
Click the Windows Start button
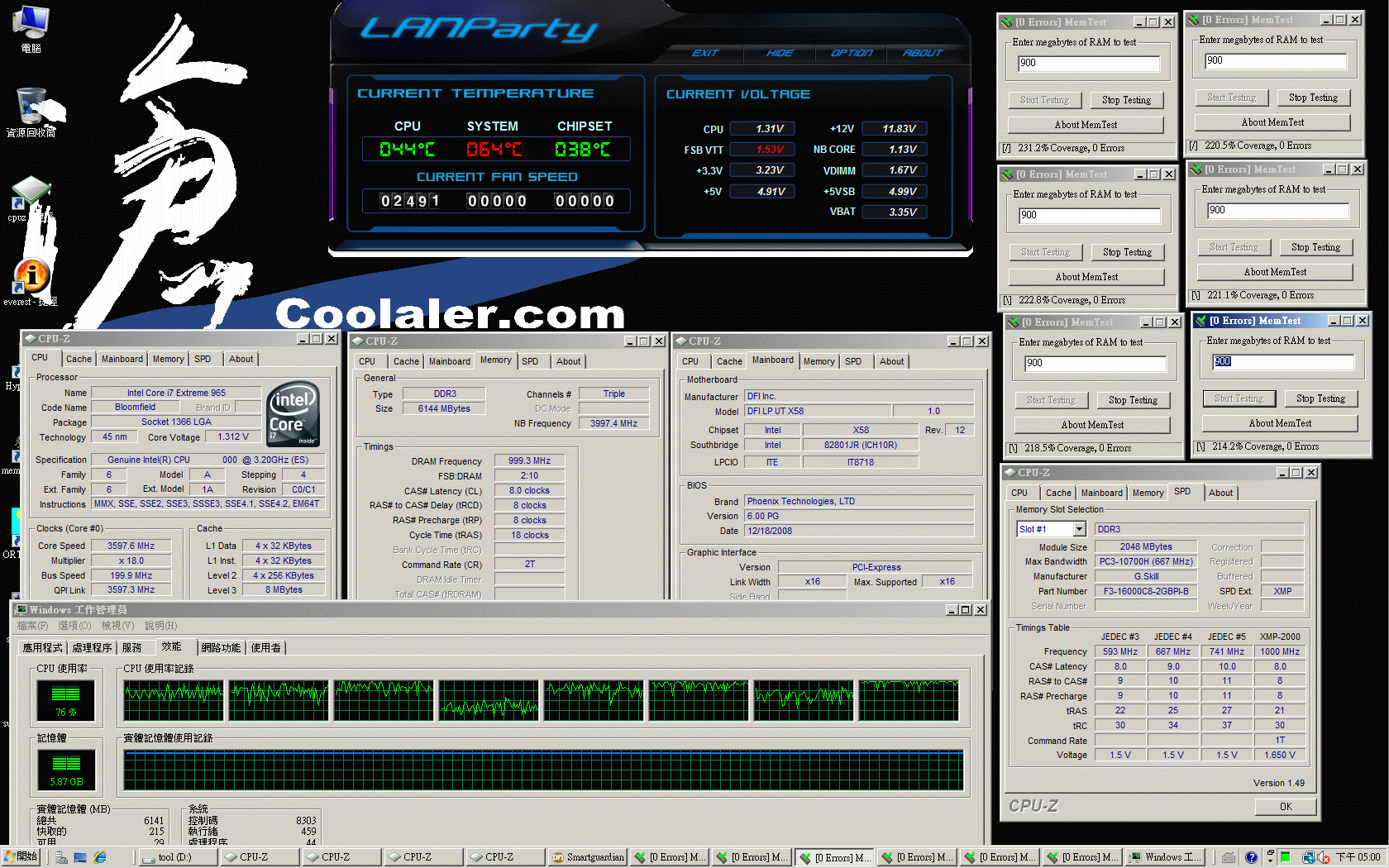(21, 857)
